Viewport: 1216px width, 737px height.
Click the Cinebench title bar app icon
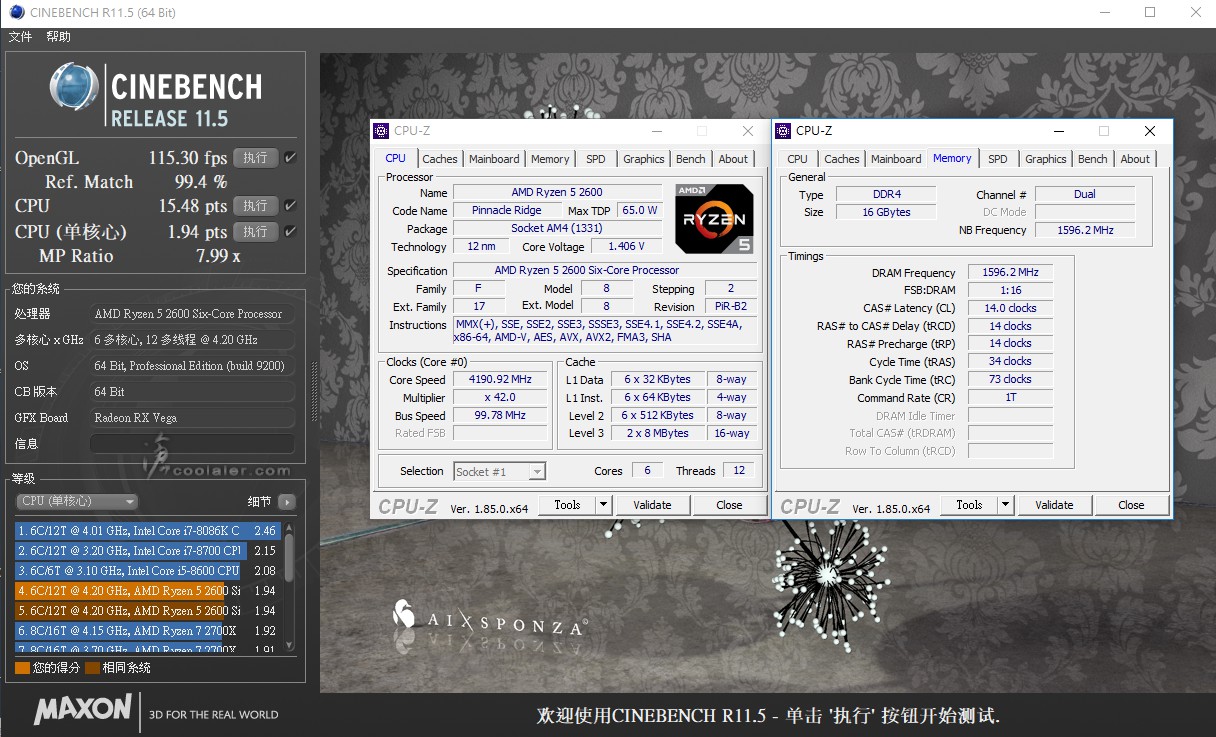coord(16,12)
